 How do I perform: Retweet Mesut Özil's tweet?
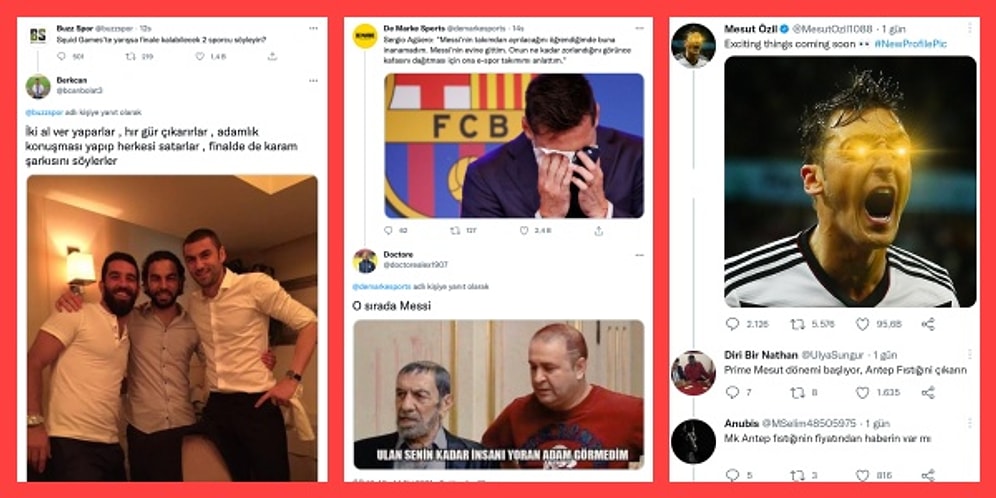[x=797, y=324]
